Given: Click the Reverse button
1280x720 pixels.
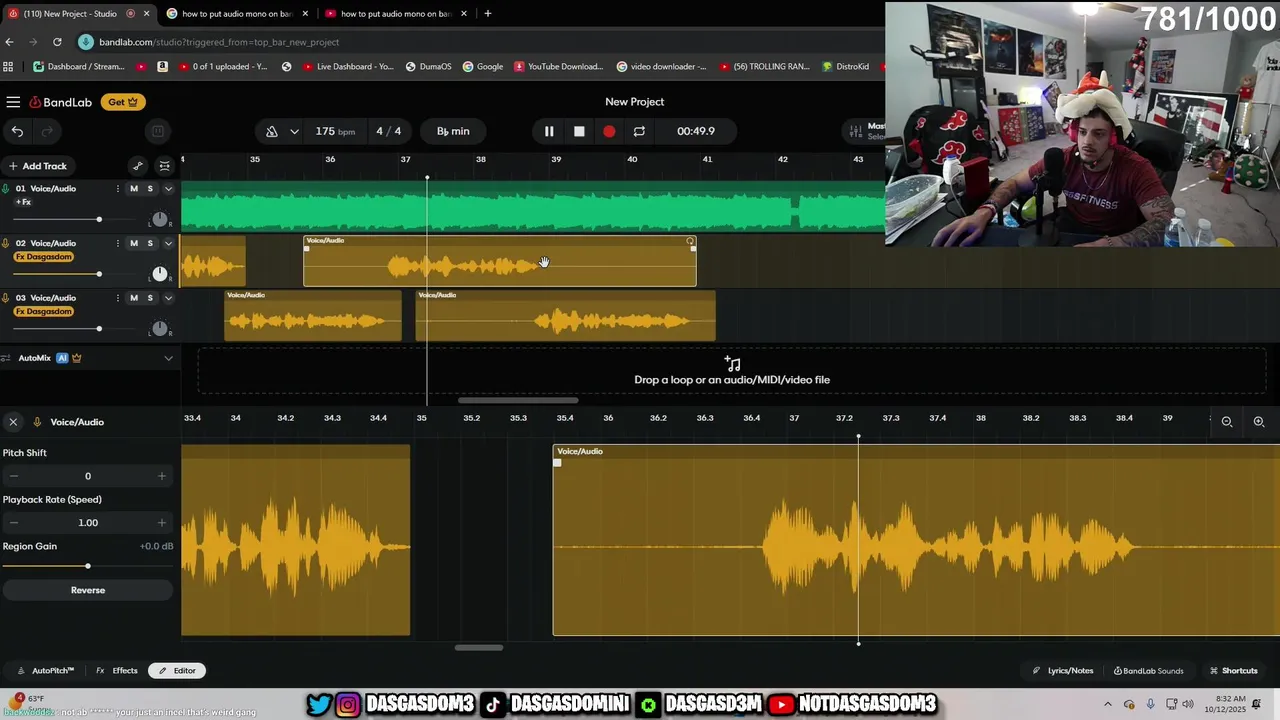Looking at the screenshot, I should click(88, 590).
